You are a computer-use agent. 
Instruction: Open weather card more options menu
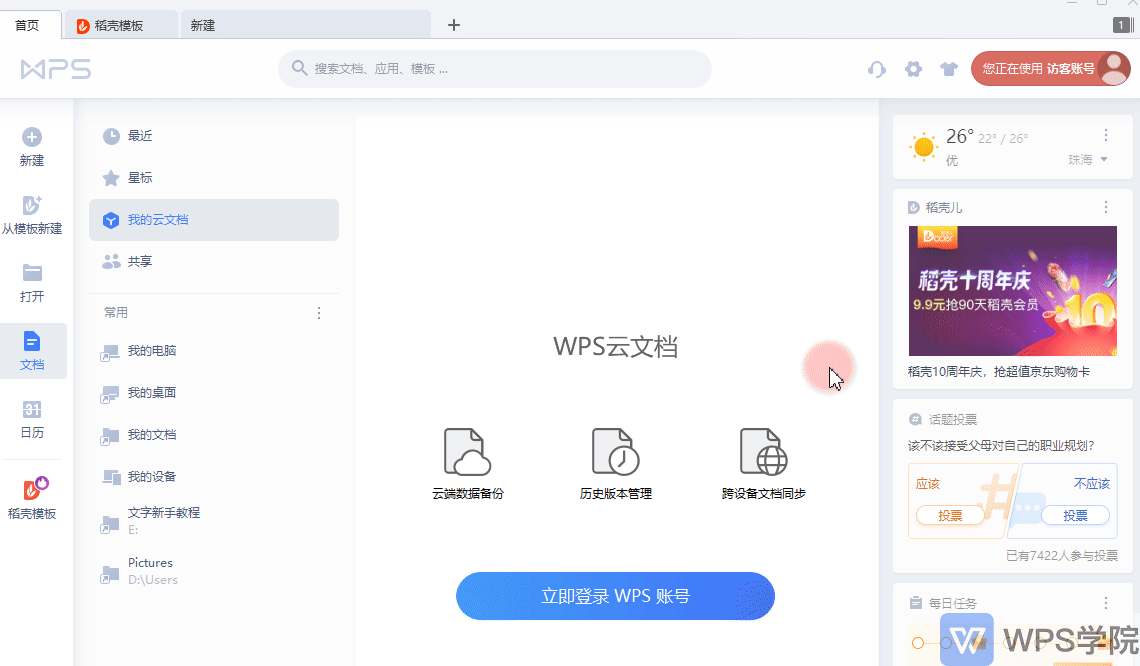point(1106,135)
